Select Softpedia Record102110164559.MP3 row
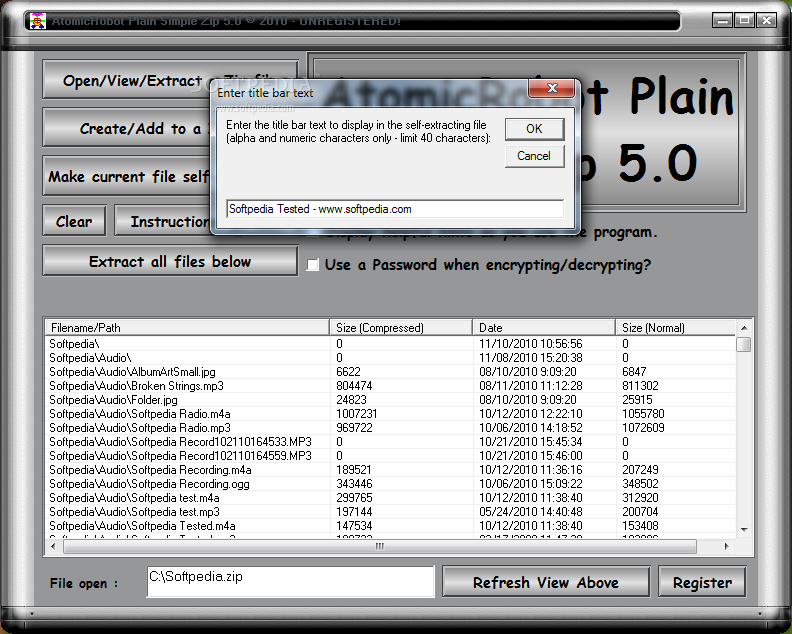Screen dimensions: 792x634 (390, 456)
